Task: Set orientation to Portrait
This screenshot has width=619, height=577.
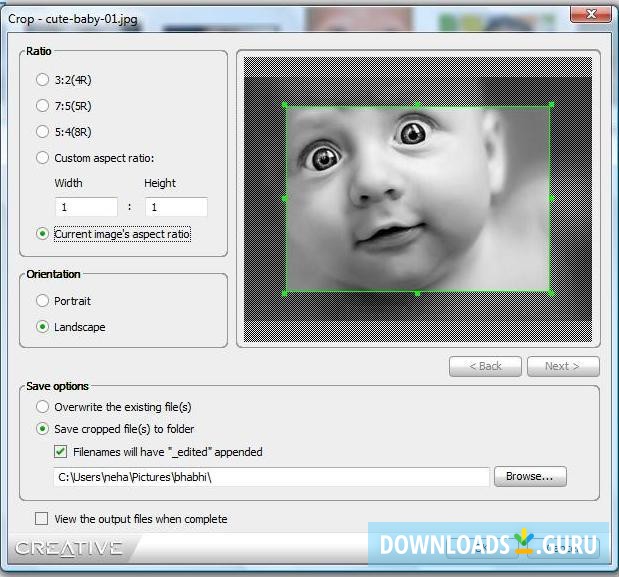Action: pyautogui.click(x=42, y=300)
